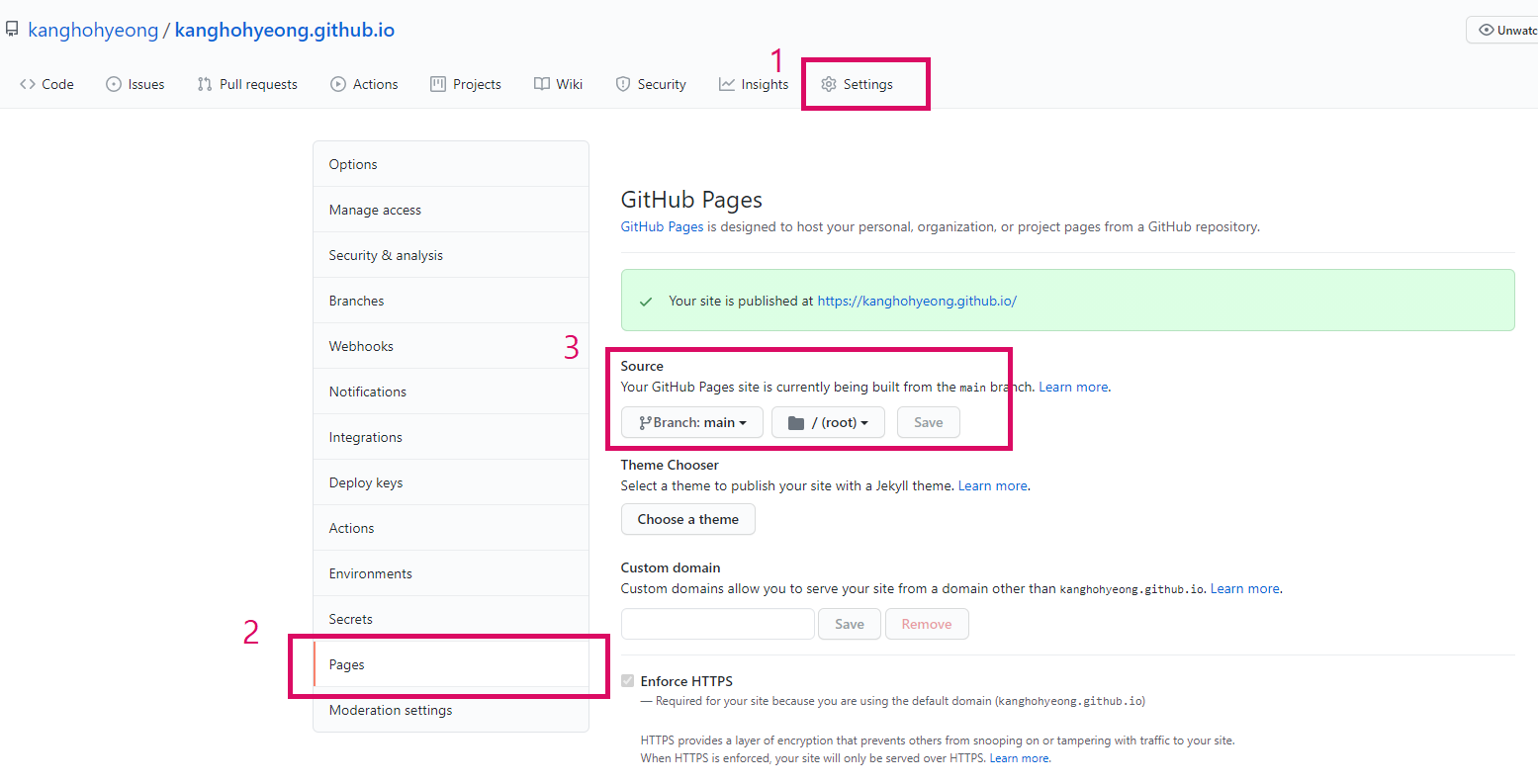Open the Branch: main dropdown

tap(692, 422)
